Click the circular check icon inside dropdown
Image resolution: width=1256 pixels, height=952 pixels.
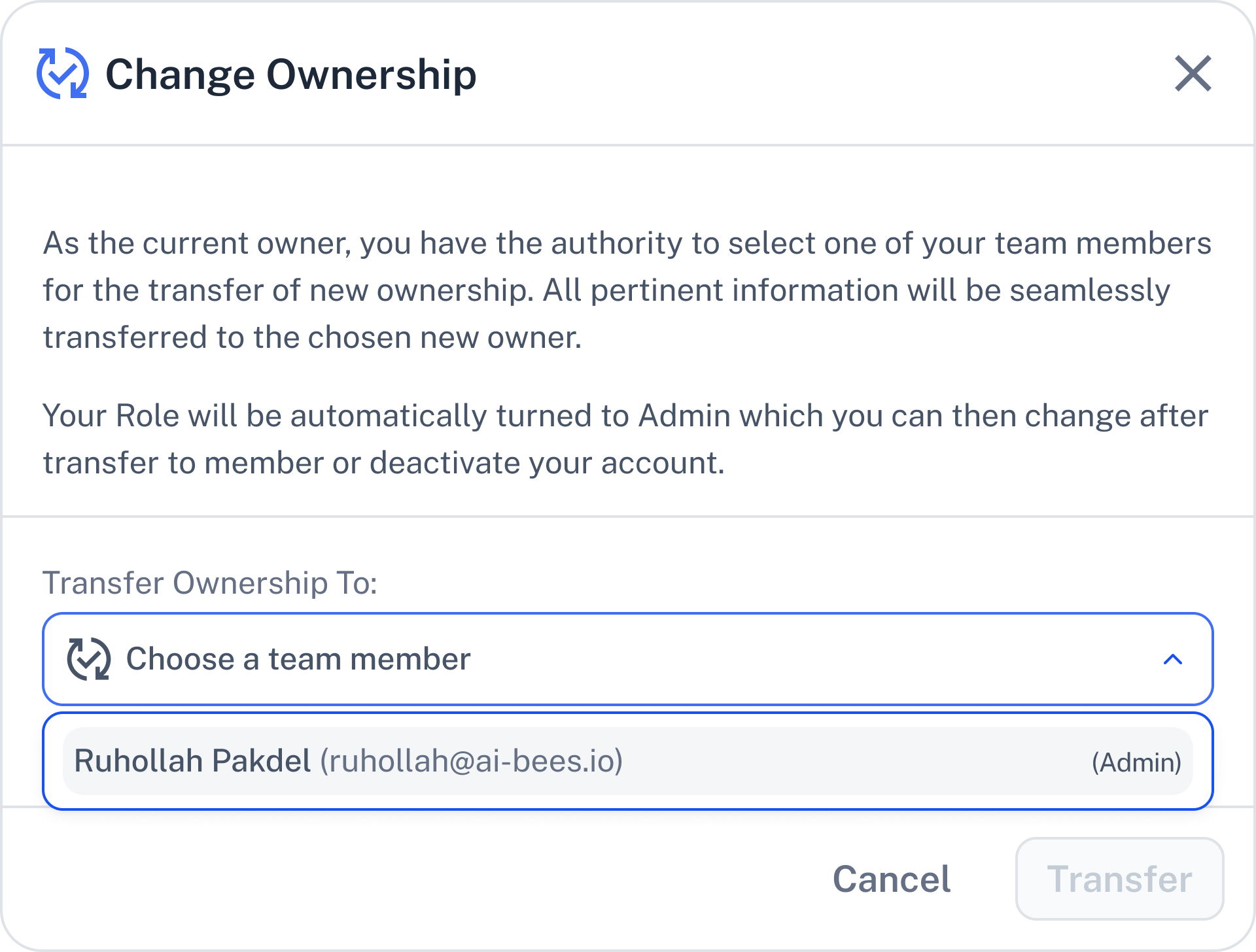tap(88, 658)
